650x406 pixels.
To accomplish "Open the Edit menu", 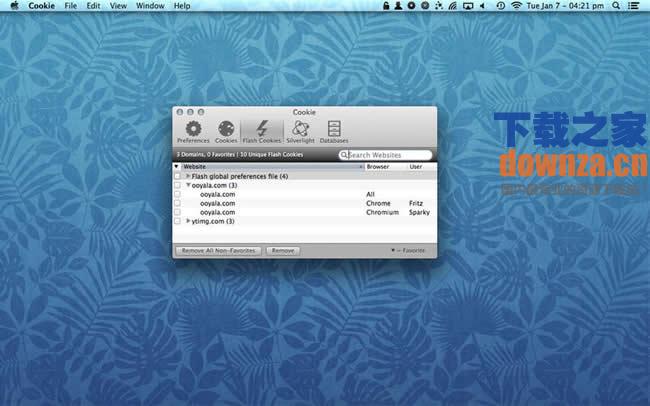I will point(93,6).
